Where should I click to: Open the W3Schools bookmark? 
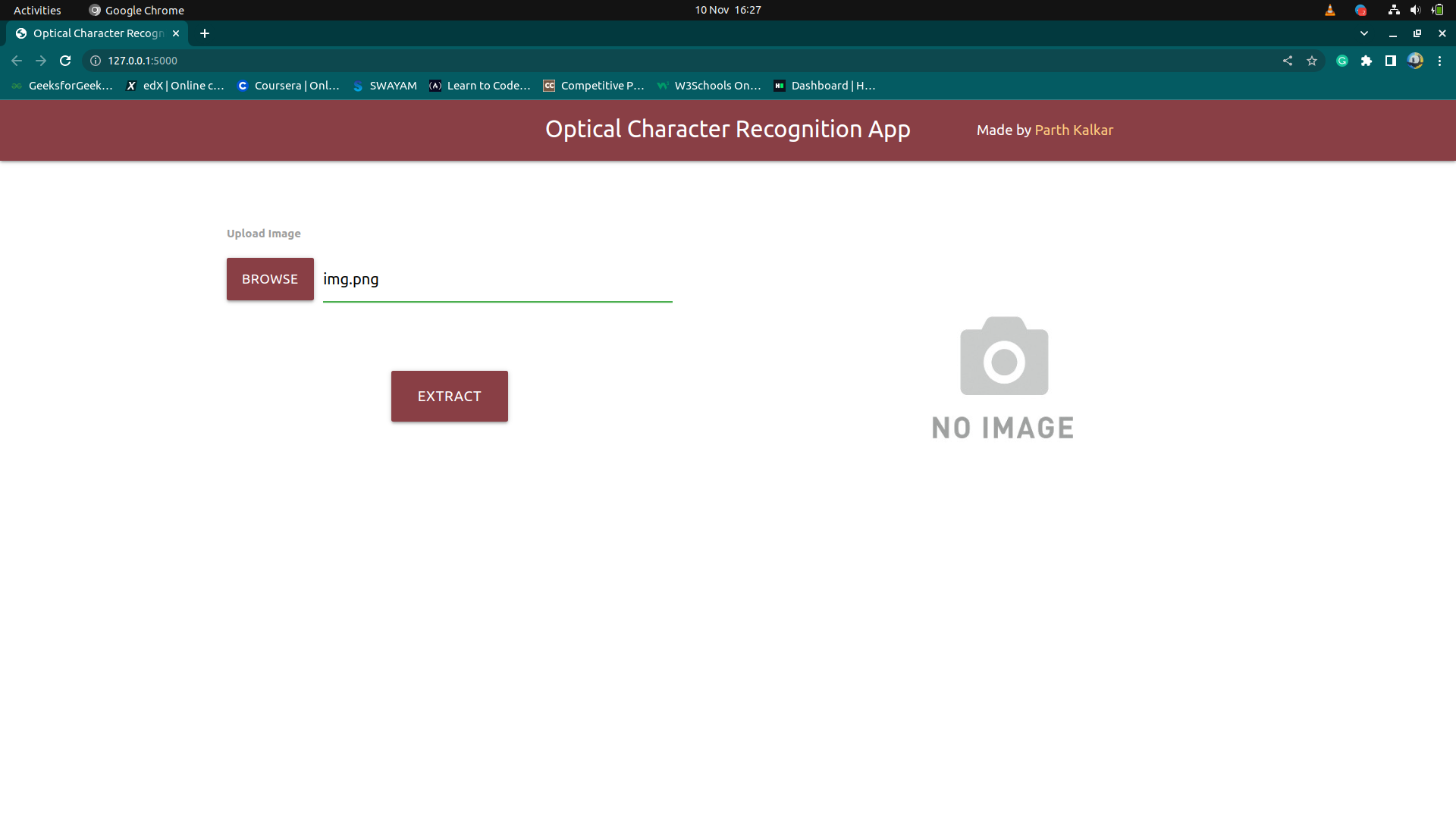708,86
